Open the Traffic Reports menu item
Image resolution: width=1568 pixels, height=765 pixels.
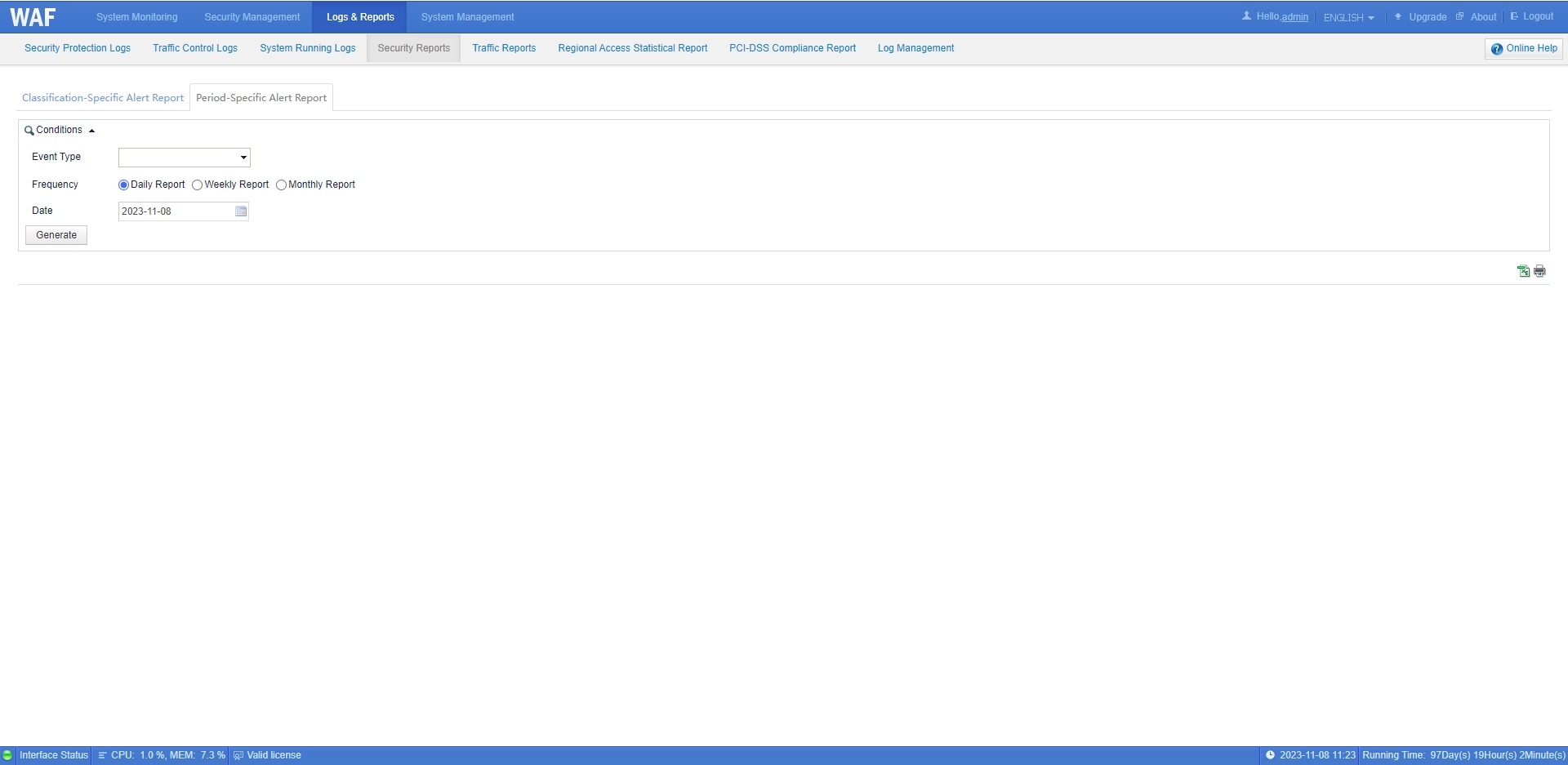pyautogui.click(x=504, y=48)
